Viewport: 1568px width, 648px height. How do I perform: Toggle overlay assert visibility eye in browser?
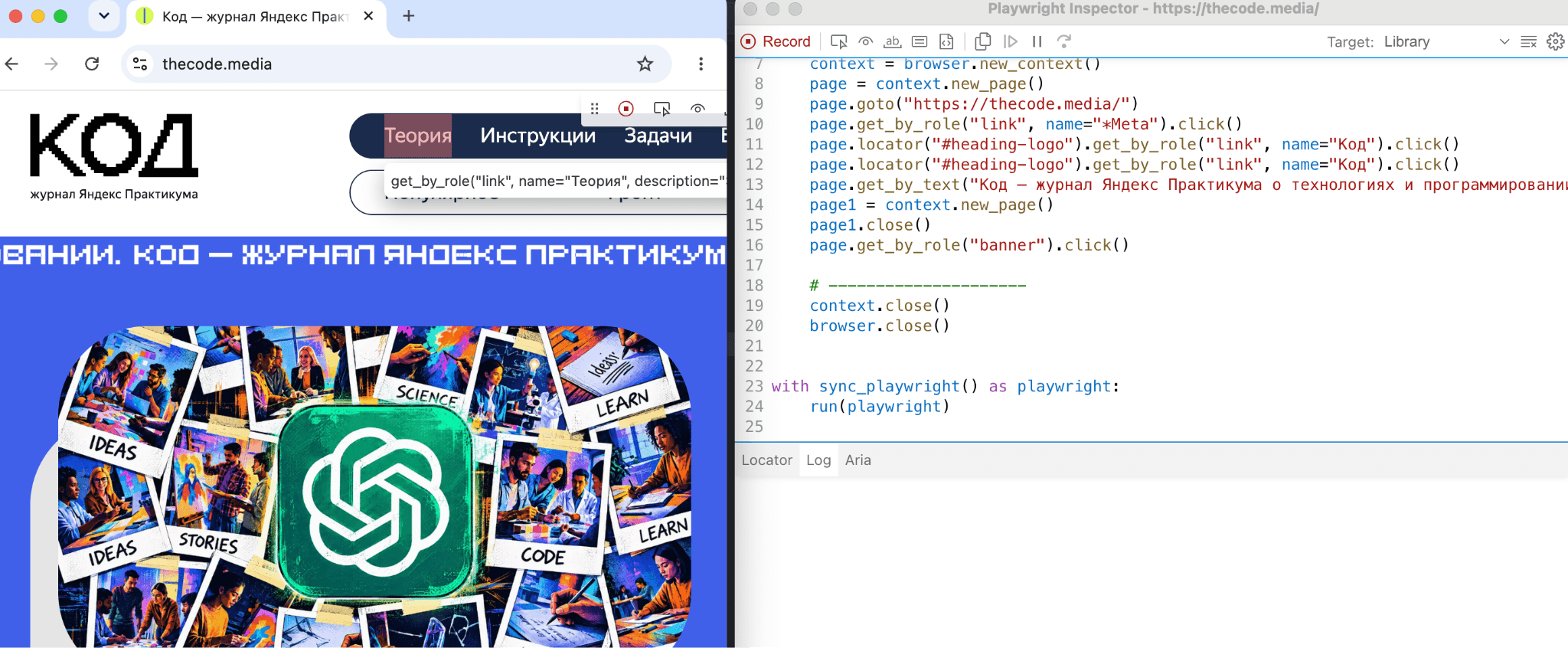click(x=697, y=109)
